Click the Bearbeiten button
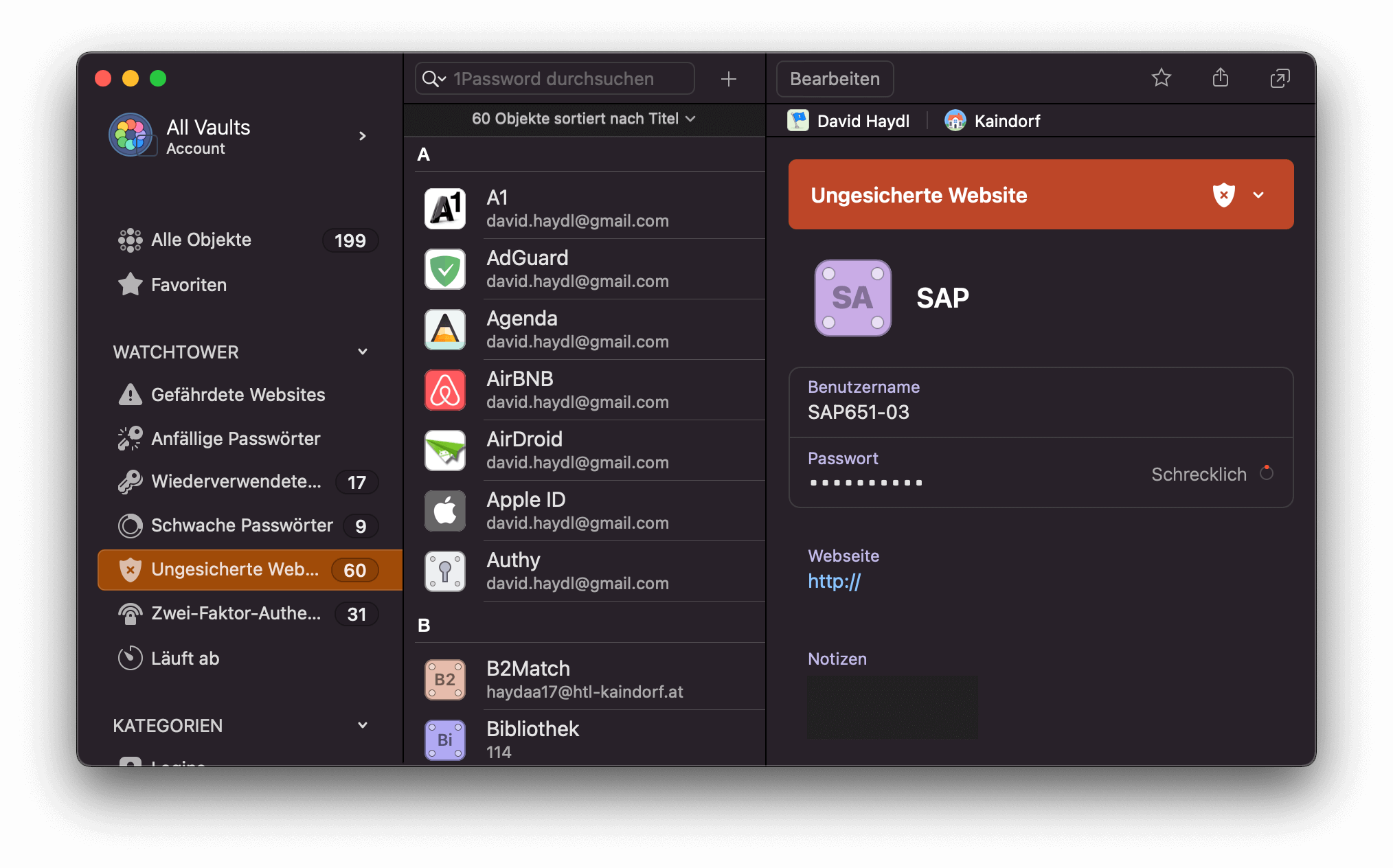The height and width of the screenshot is (868, 1393). tap(835, 79)
